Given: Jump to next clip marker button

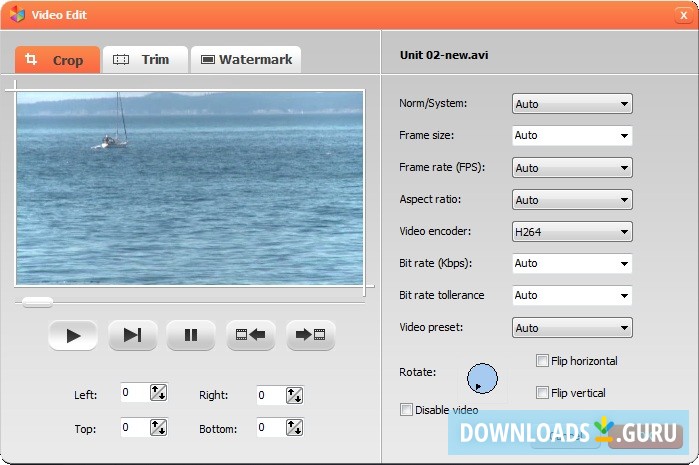Looking at the screenshot, I should pyautogui.click(x=310, y=335).
